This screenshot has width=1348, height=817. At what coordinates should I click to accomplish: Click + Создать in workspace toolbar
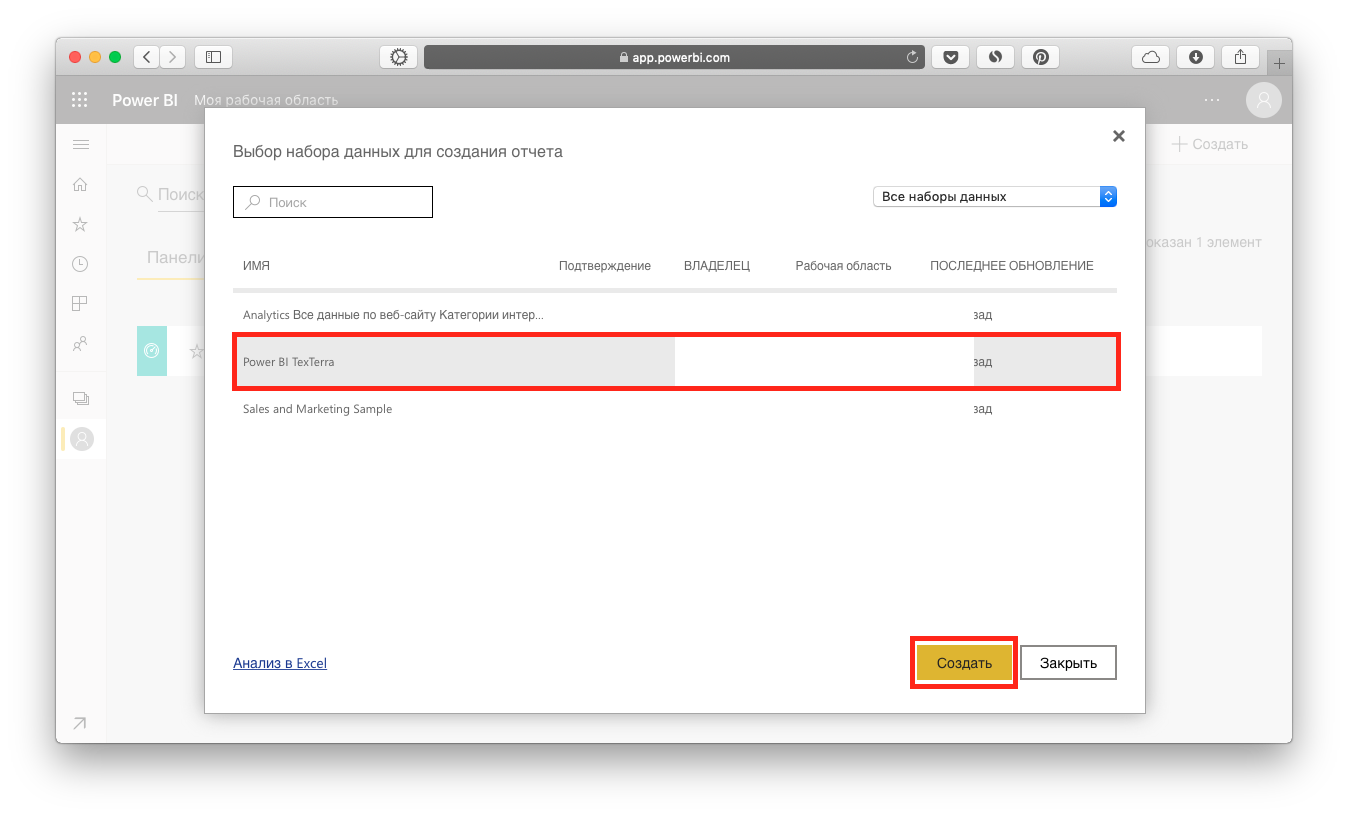[1210, 144]
